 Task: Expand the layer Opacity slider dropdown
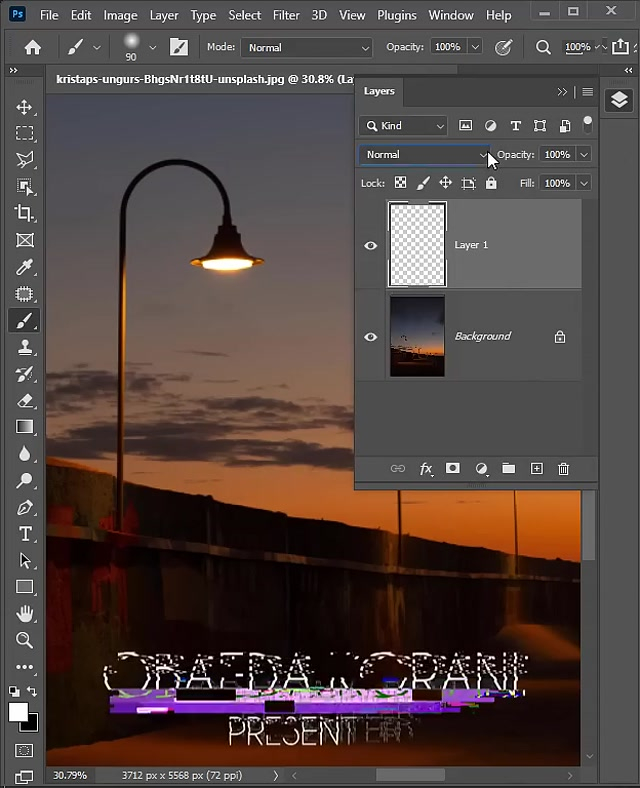[x=583, y=155]
